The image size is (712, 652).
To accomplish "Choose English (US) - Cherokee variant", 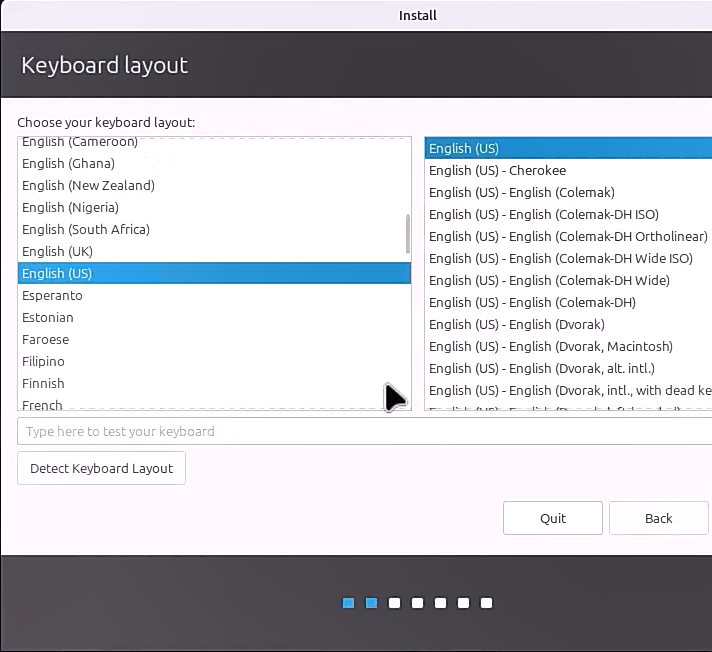I will (497, 170).
